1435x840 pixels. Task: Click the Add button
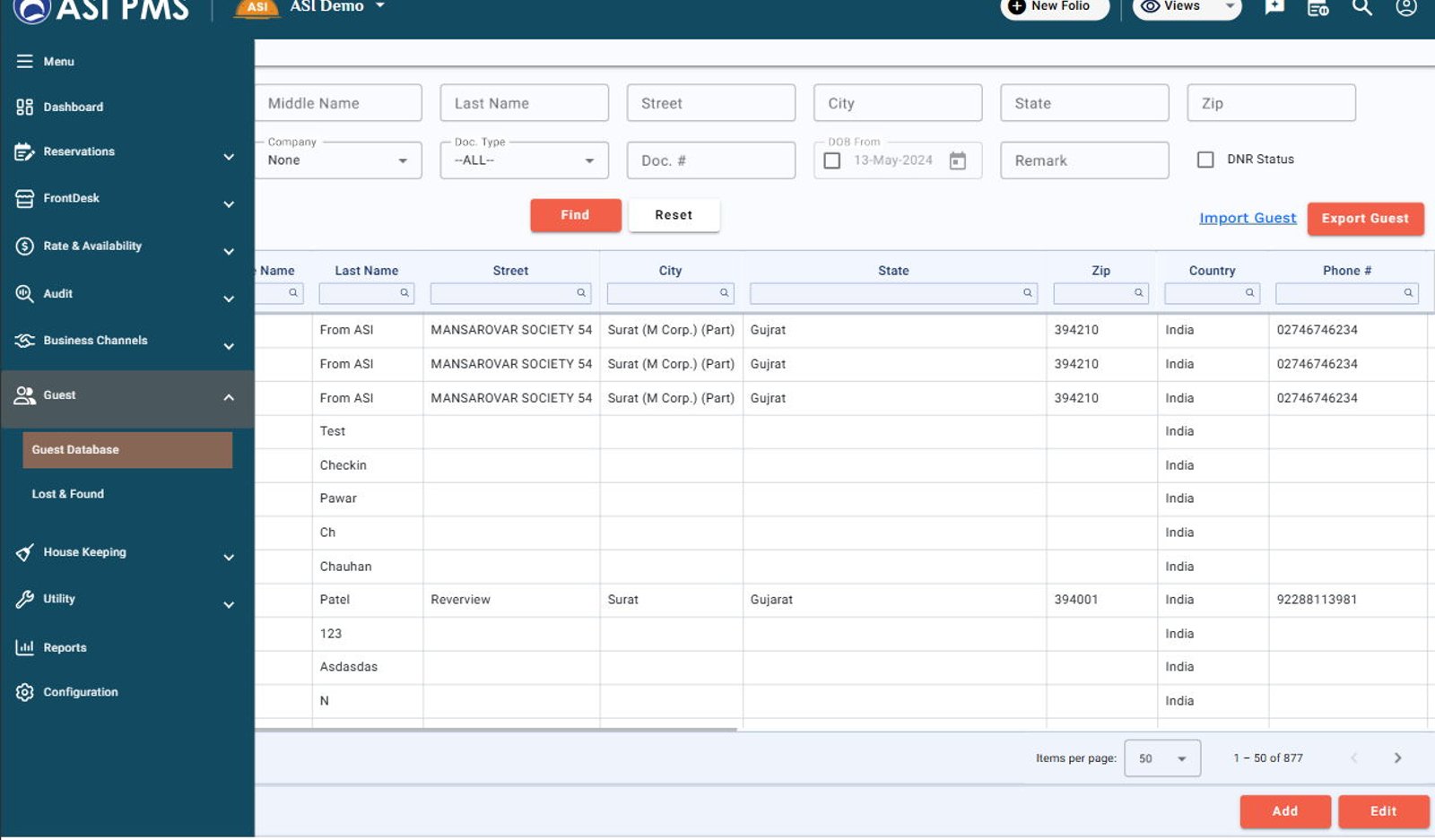1285,811
